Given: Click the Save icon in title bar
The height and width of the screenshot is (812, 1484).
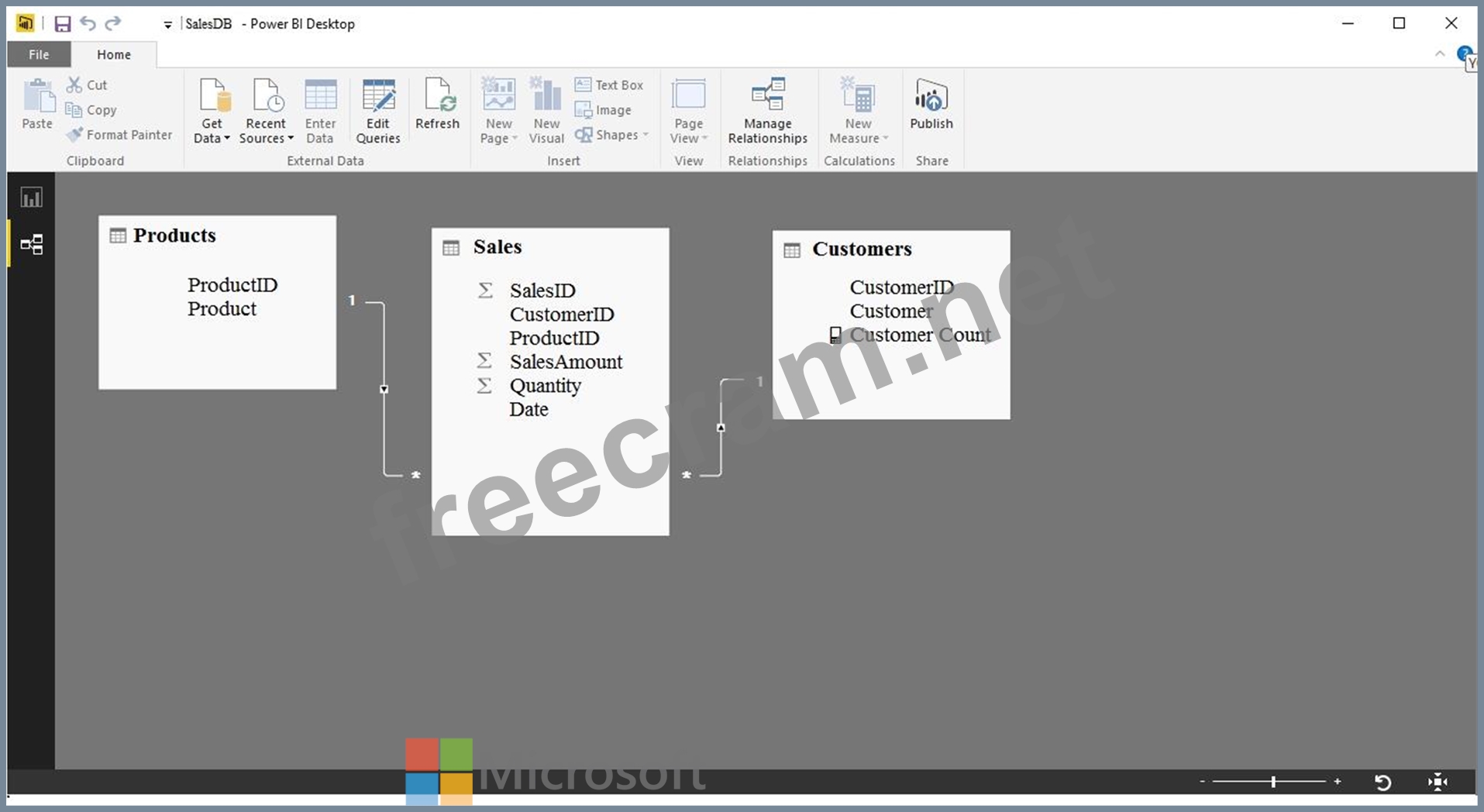Looking at the screenshot, I should [63, 24].
